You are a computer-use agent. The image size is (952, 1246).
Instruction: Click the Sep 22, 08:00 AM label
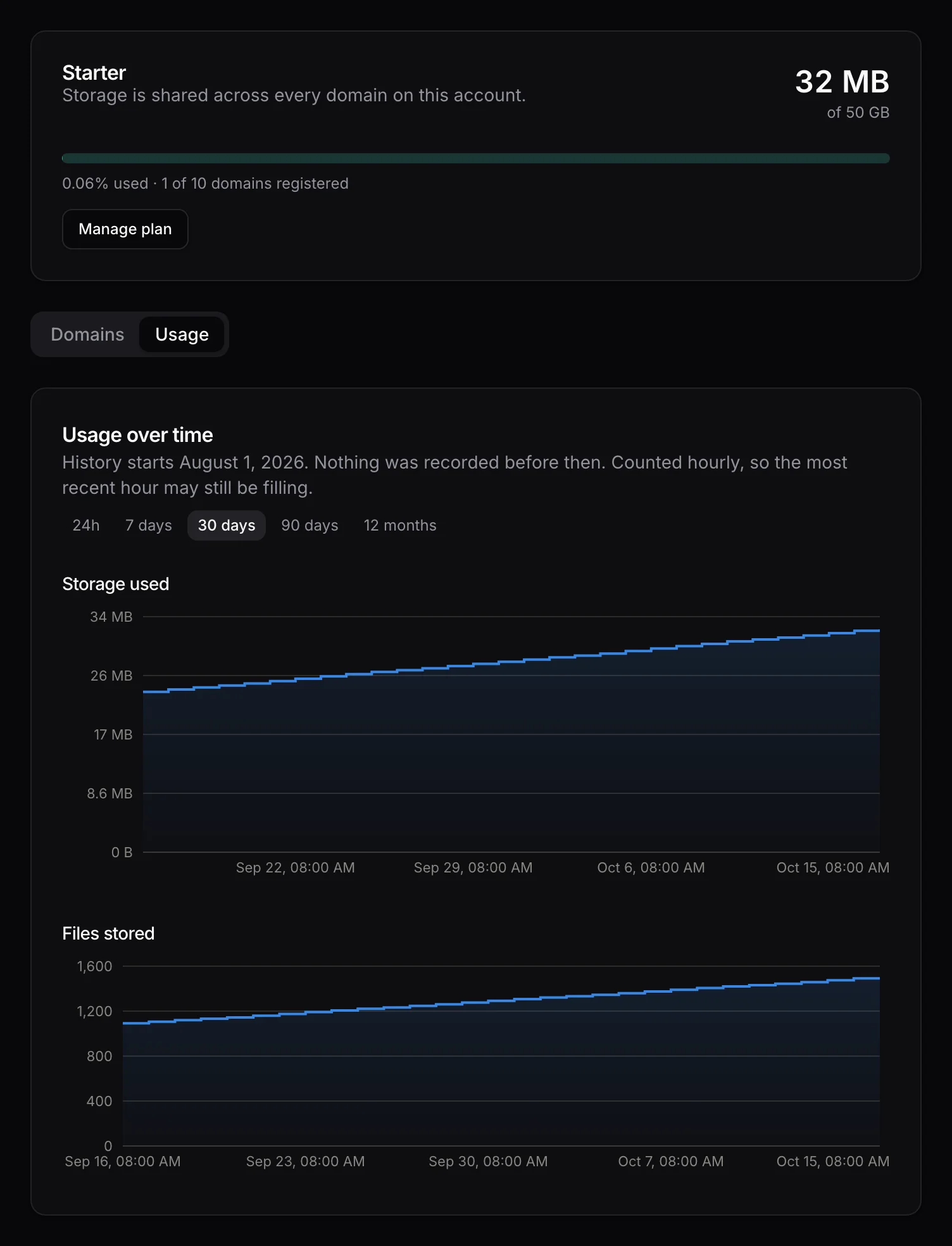point(296,867)
